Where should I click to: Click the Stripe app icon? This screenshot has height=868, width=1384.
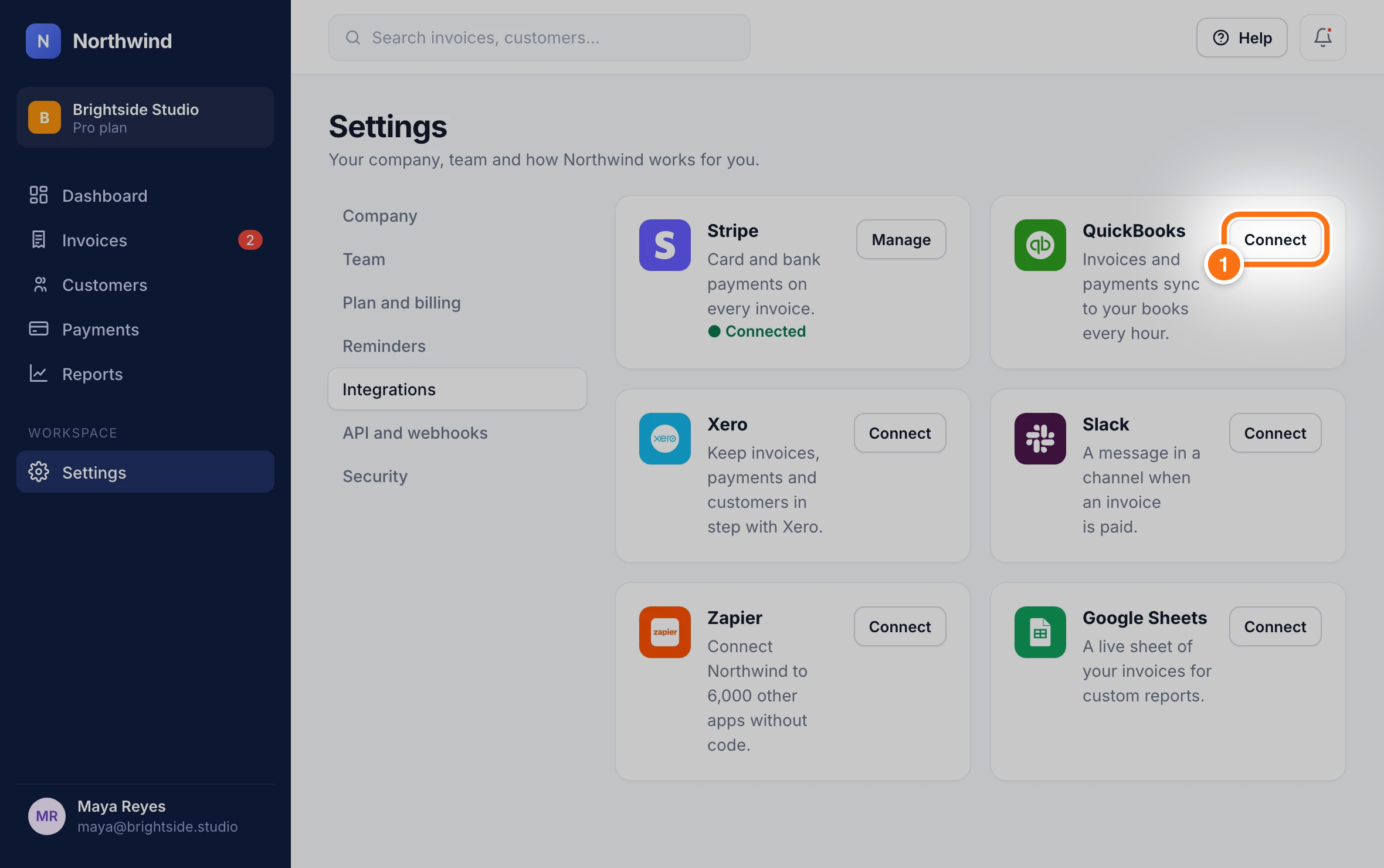664,245
